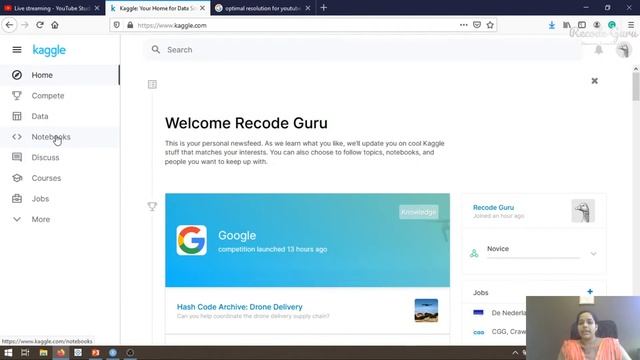Viewport: 640px width, 360px height.
Task: Show hidden system tray icons
Action: tap(515, 353)
